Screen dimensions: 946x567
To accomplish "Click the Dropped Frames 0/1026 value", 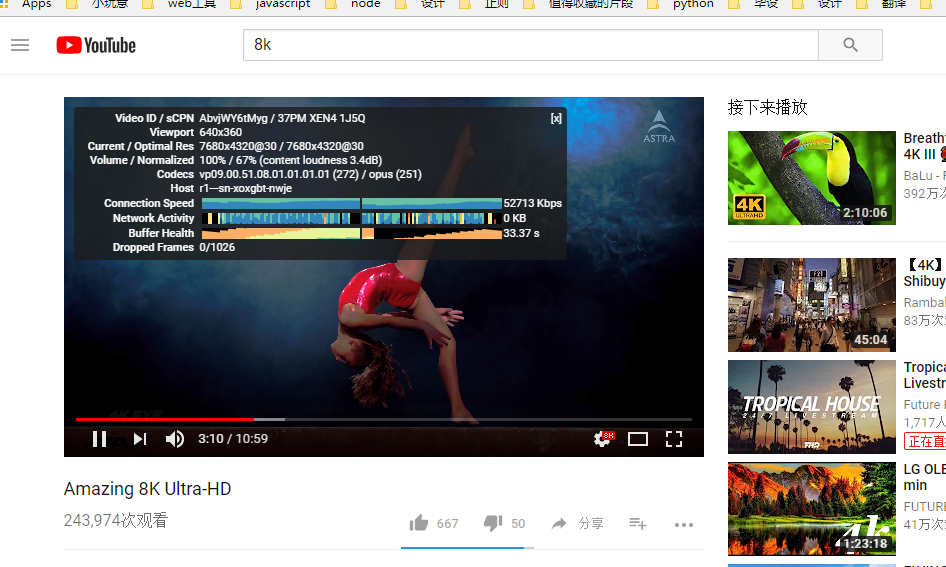I will pos(217,247).
